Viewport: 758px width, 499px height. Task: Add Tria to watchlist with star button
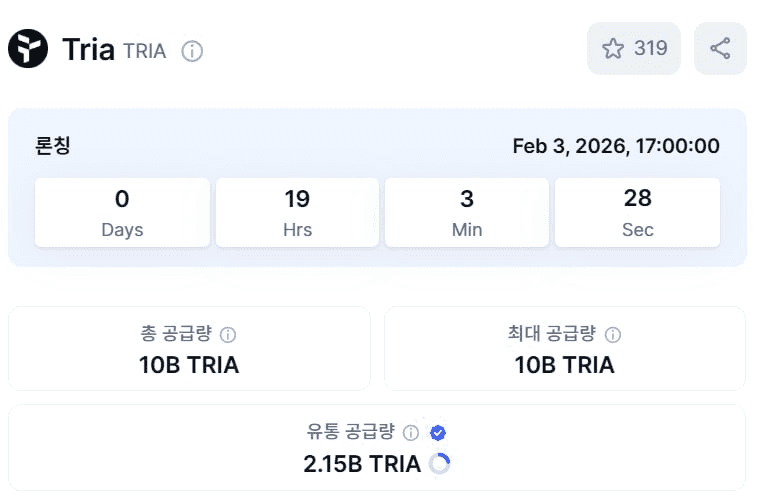click(x=634, y=48)
